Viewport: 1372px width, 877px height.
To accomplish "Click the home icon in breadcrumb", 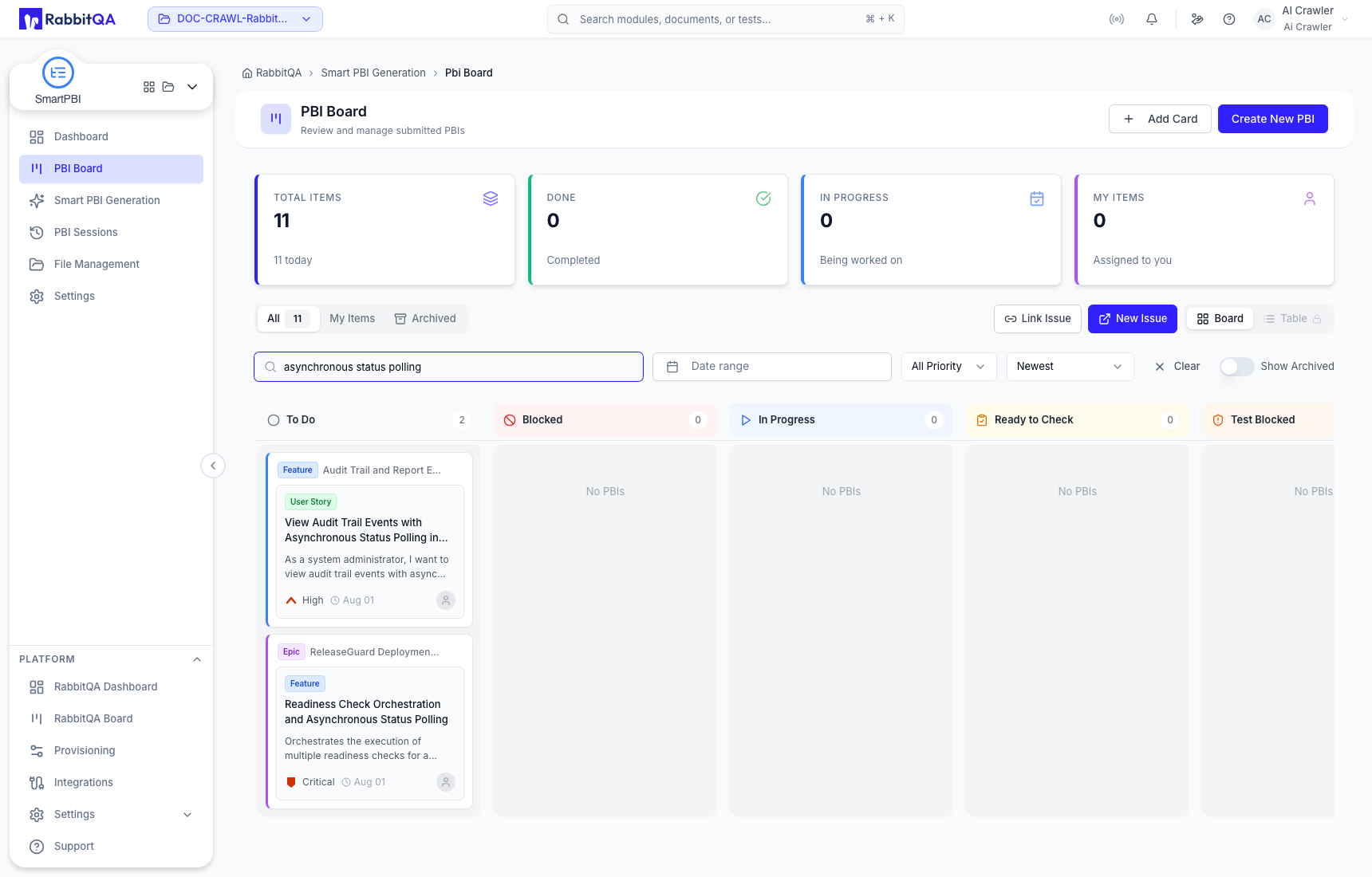I will (247, 73).
